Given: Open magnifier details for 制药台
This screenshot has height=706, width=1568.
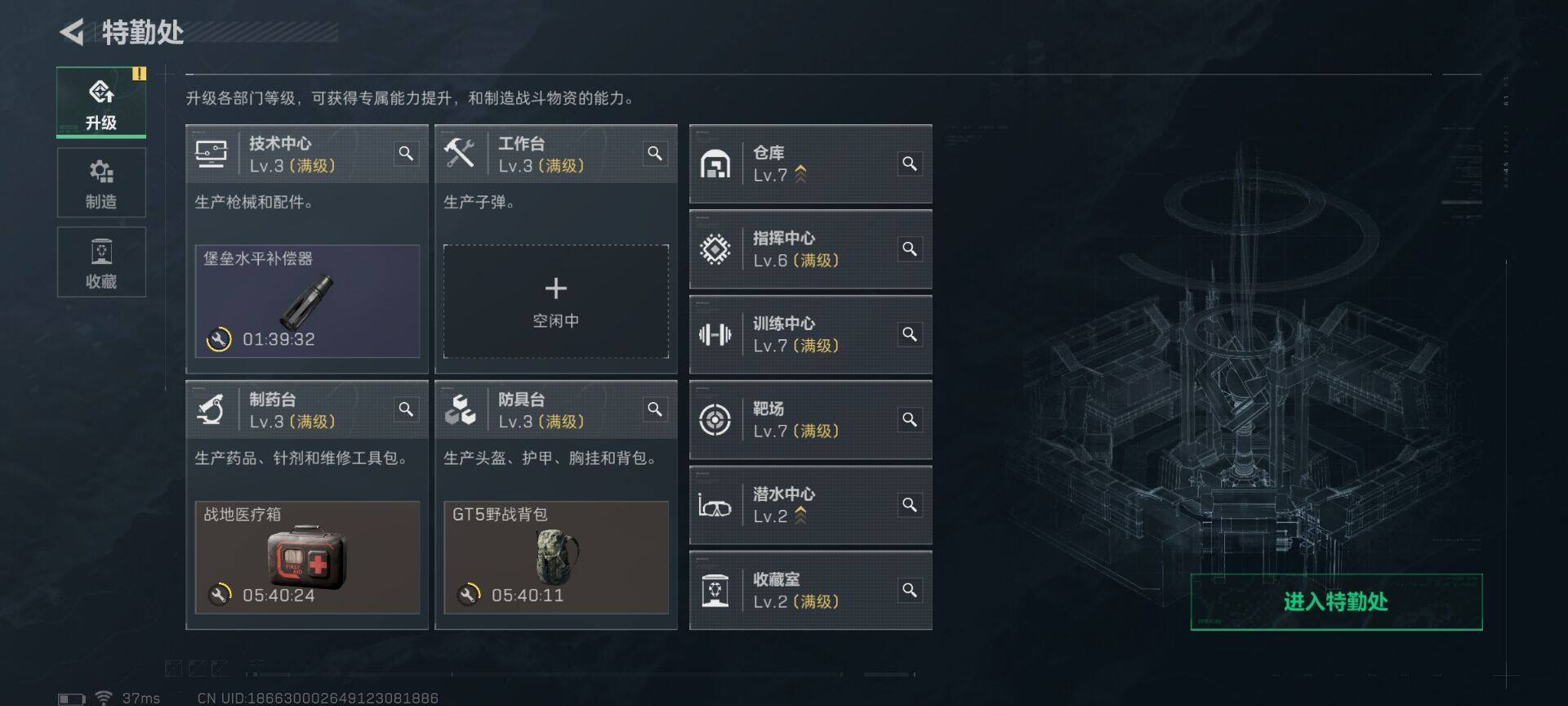Looking at the screenshot, I should click(406, 409).
